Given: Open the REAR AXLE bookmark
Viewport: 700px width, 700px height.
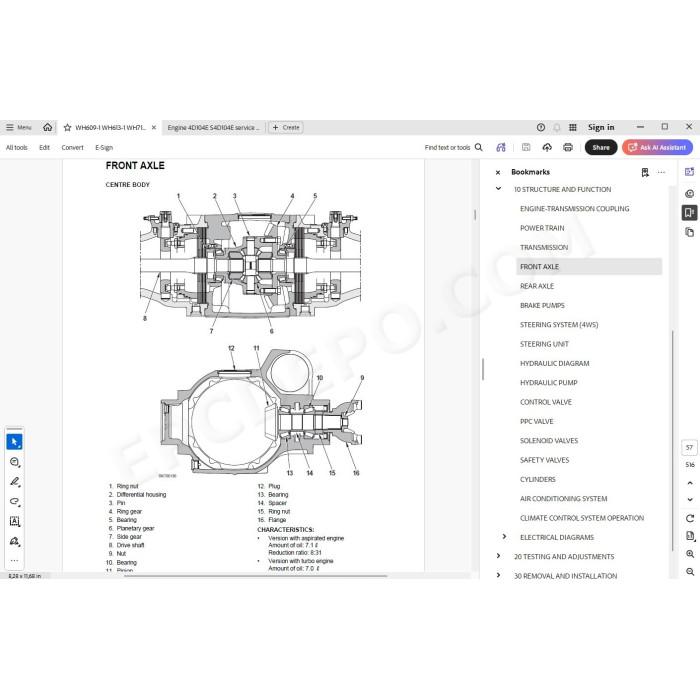Looking at the screenshot, I should coord(537,286).
